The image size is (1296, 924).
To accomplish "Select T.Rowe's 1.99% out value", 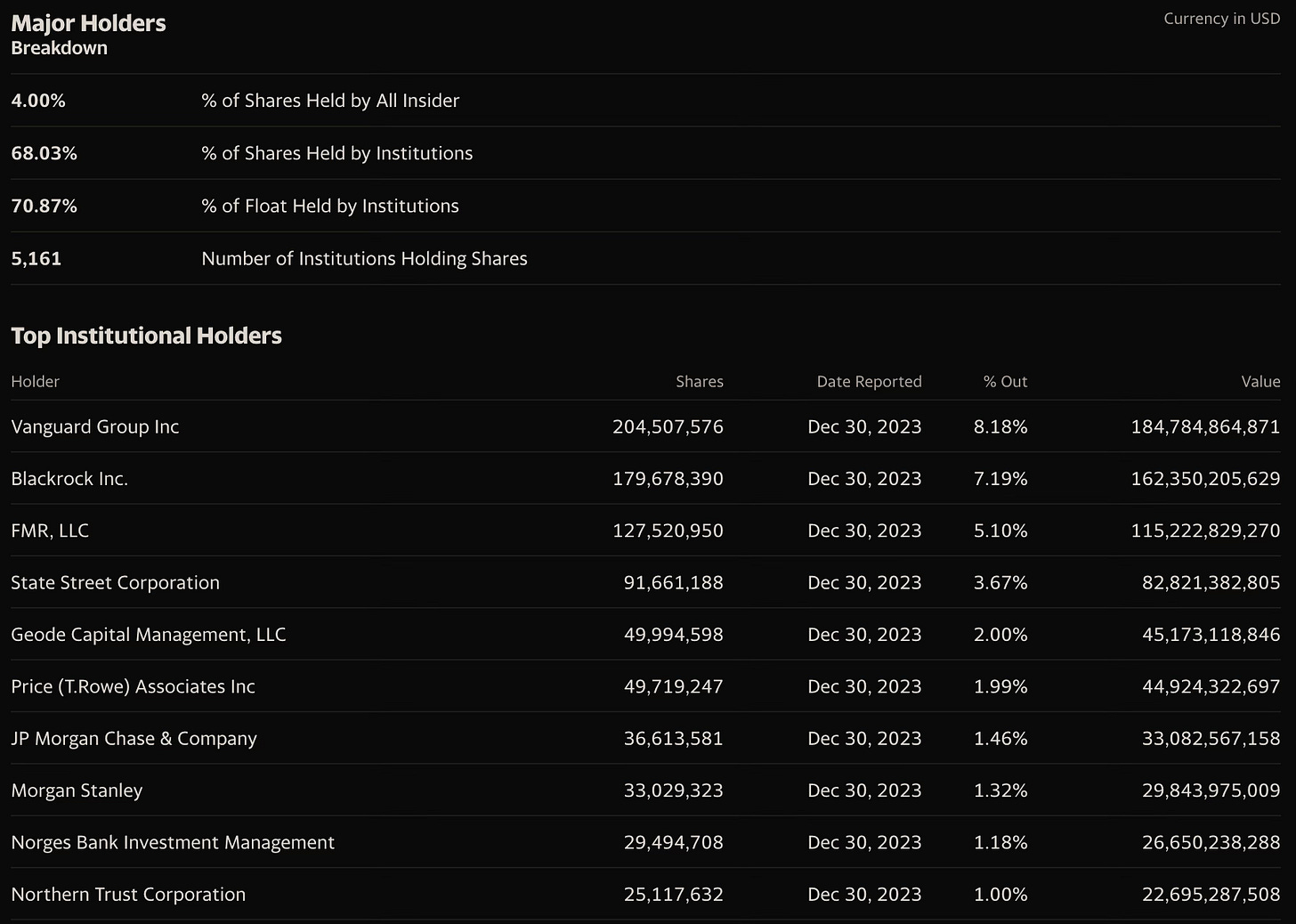I will pyautogui.click(x=1000, y=686).
